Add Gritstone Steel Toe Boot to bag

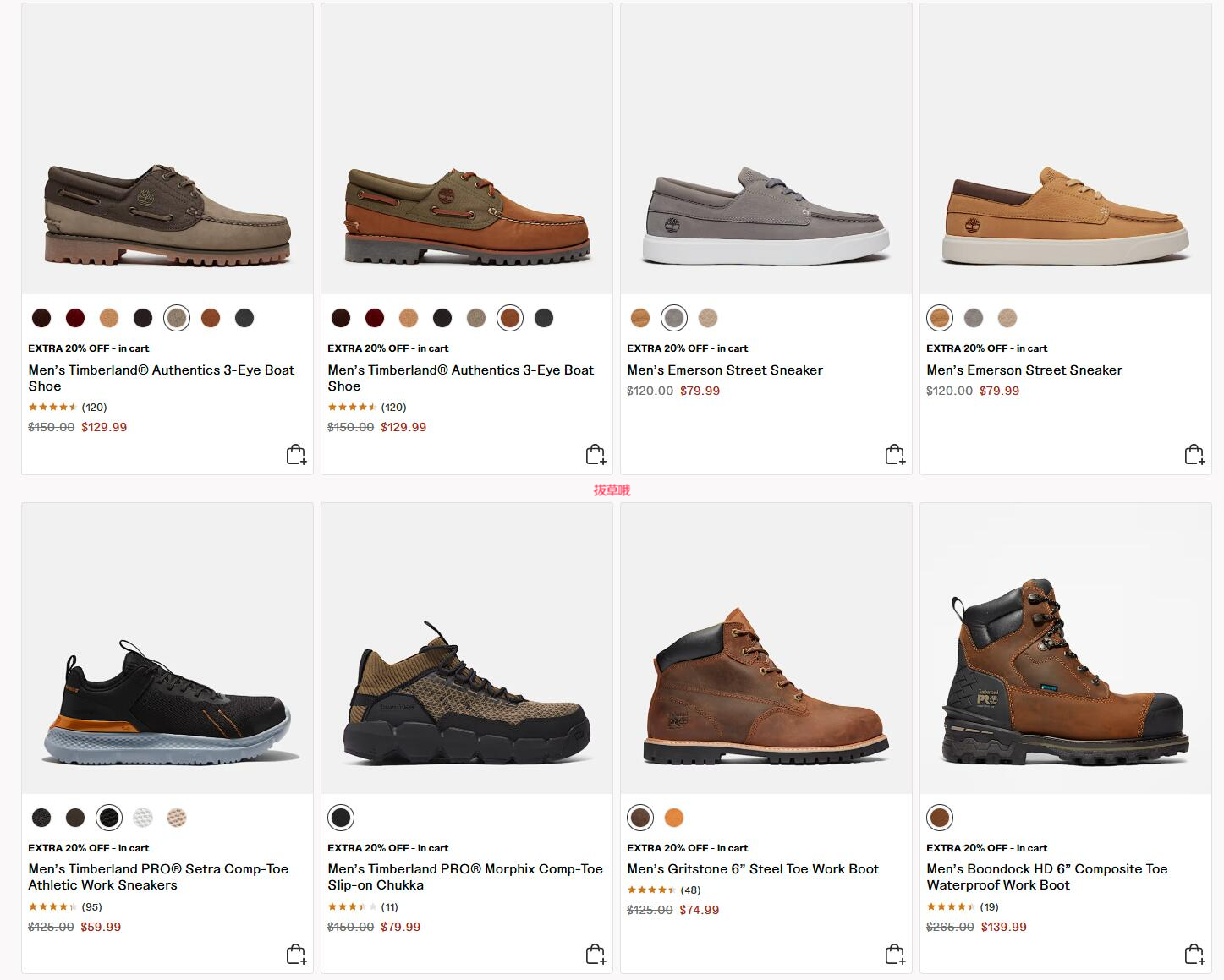click(895, 955)
